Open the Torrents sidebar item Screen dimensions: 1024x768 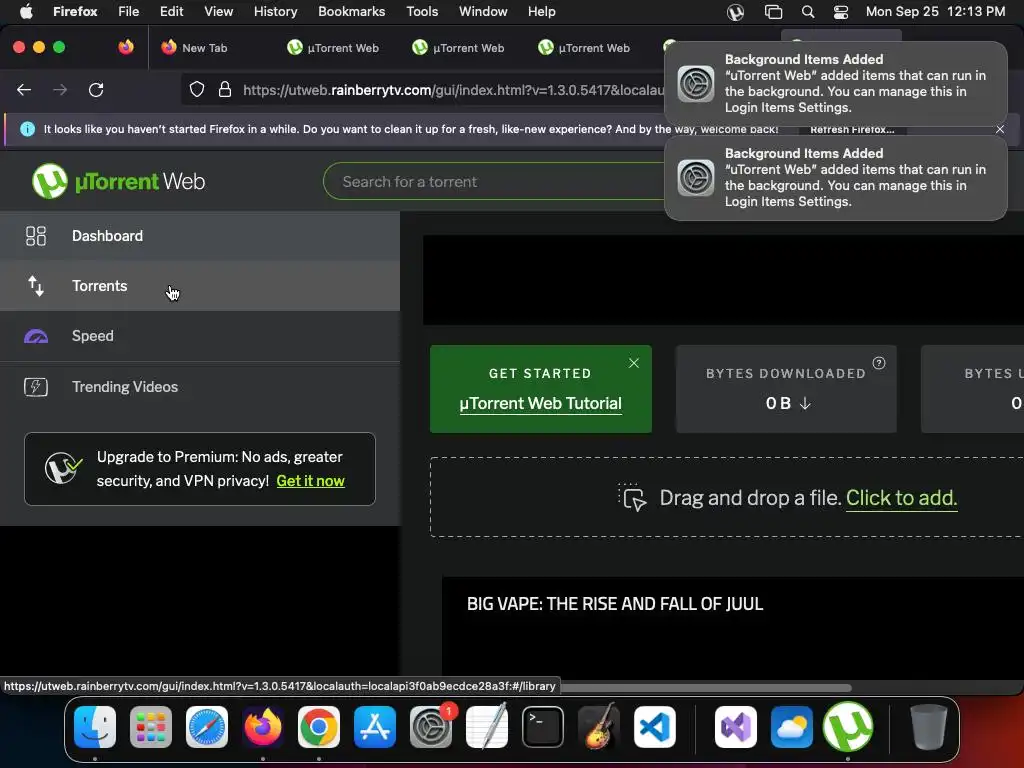200,286
